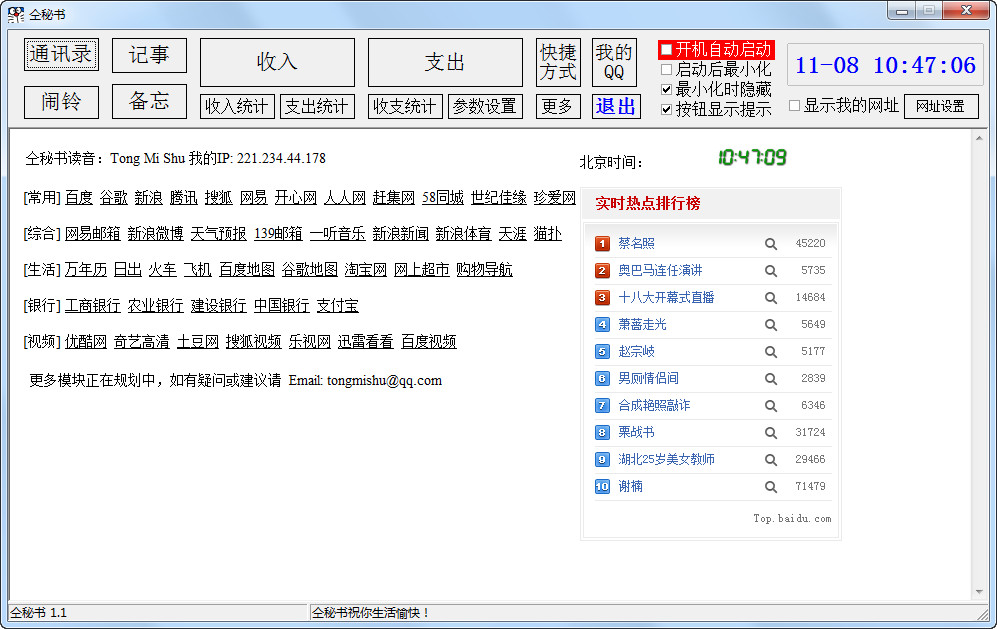Click 快捷方式 shortcut button
997x629 pixels.
click(x=558, y=62)
